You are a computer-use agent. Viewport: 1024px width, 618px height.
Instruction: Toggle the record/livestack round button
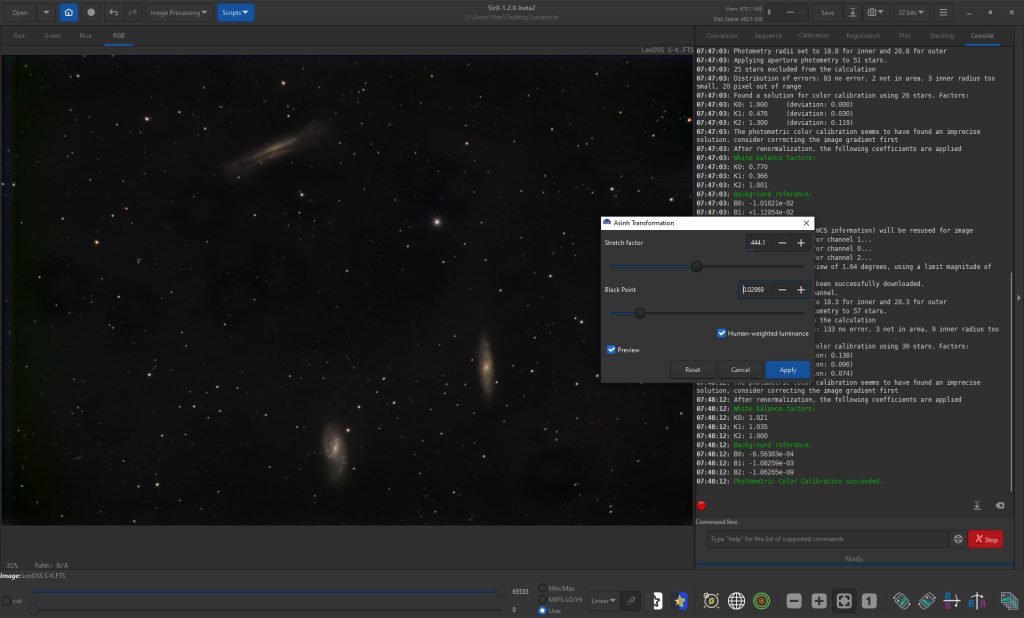(91, 12)
